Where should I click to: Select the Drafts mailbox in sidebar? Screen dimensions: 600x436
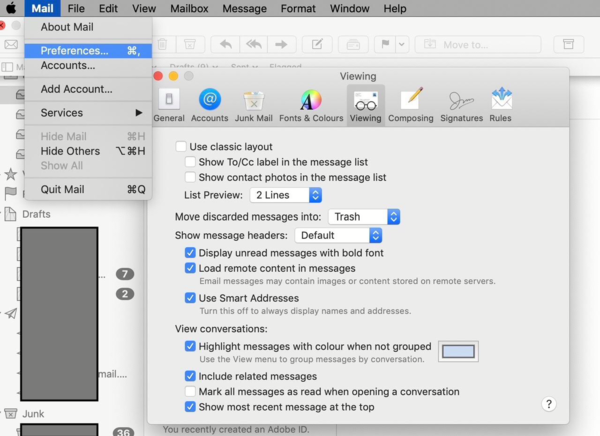(36, 214)
